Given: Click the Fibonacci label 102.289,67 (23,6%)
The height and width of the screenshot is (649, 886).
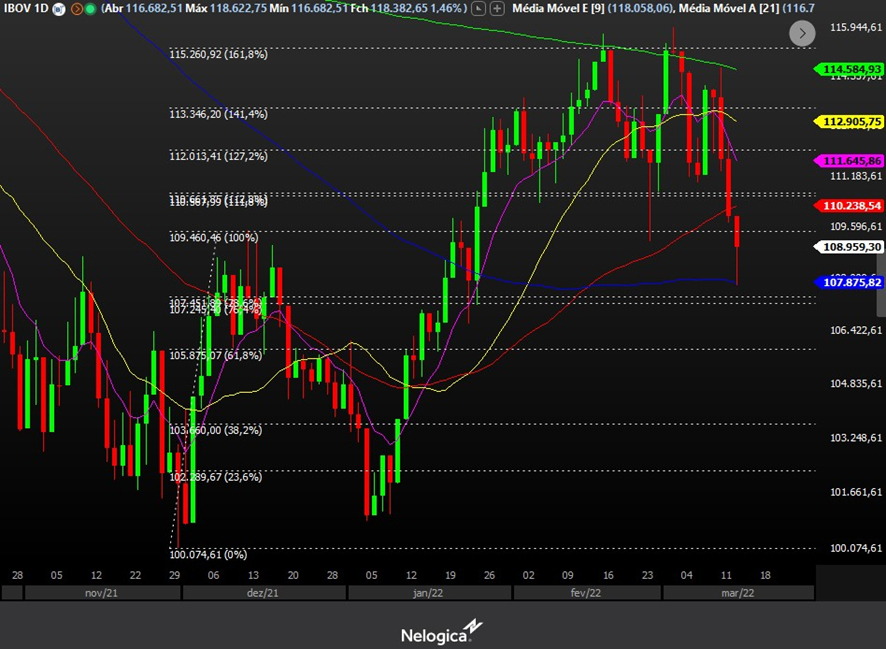Looking at the screenshot, I should pyautogui.click(x=215, y=477).
